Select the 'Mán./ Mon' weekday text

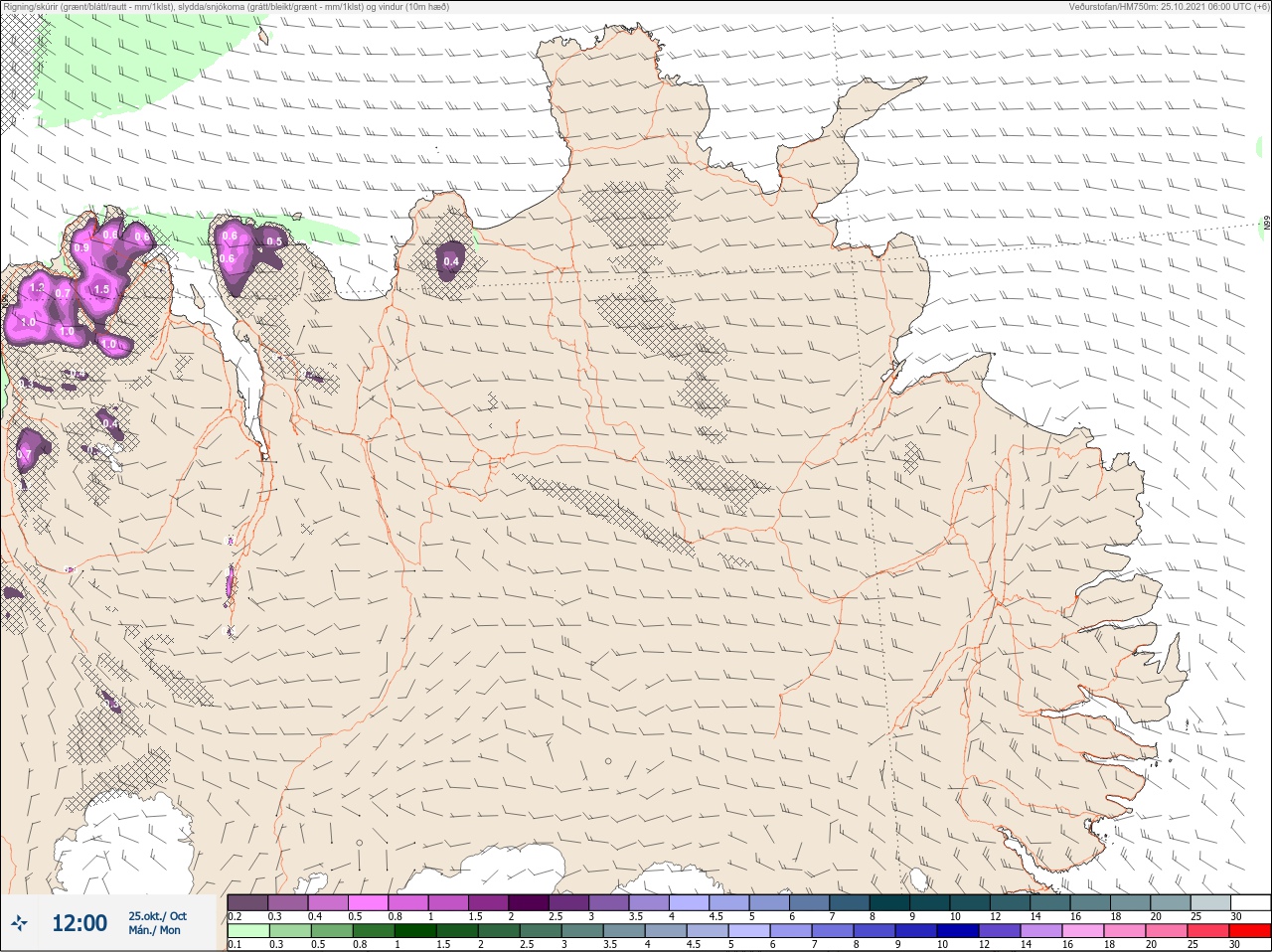[155, 931]
